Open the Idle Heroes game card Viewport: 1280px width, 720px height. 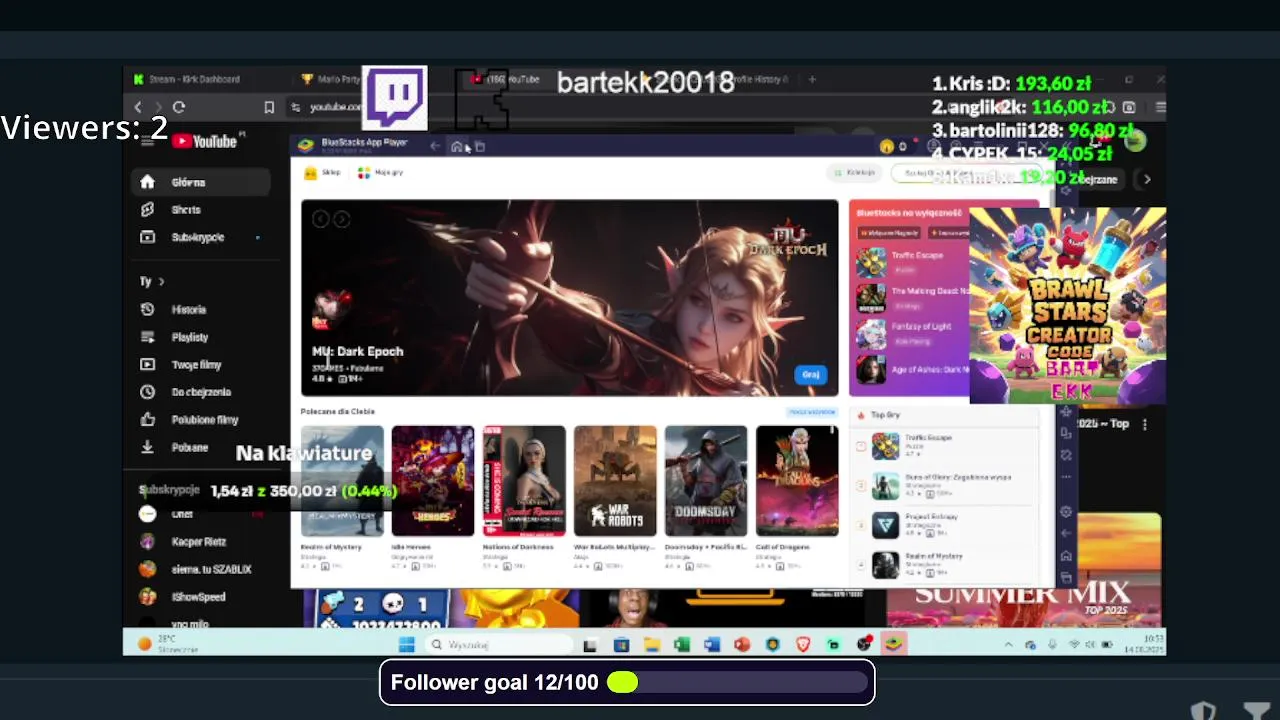tap(433, 481)
